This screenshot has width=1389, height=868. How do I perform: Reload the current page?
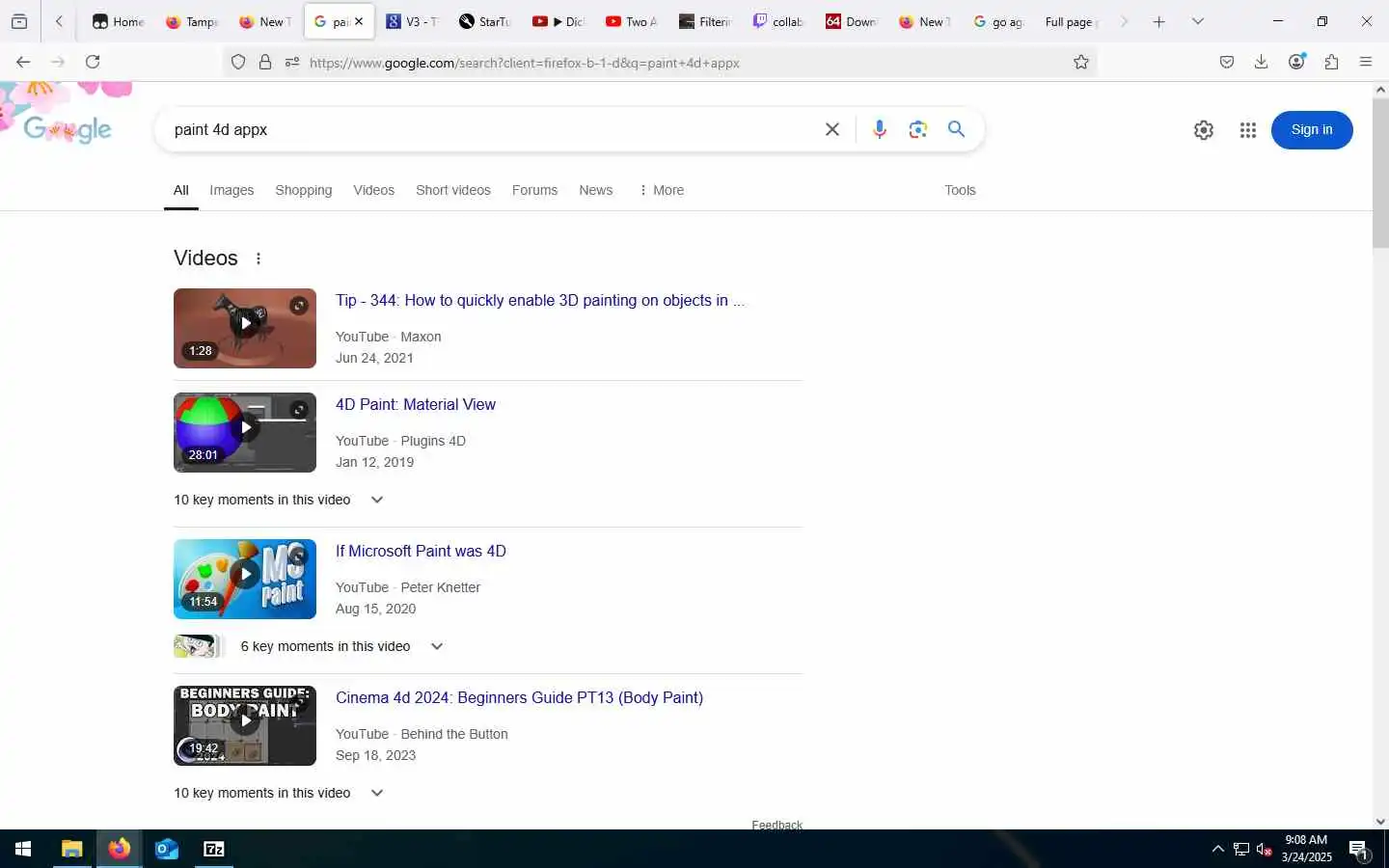pos(93,62)
